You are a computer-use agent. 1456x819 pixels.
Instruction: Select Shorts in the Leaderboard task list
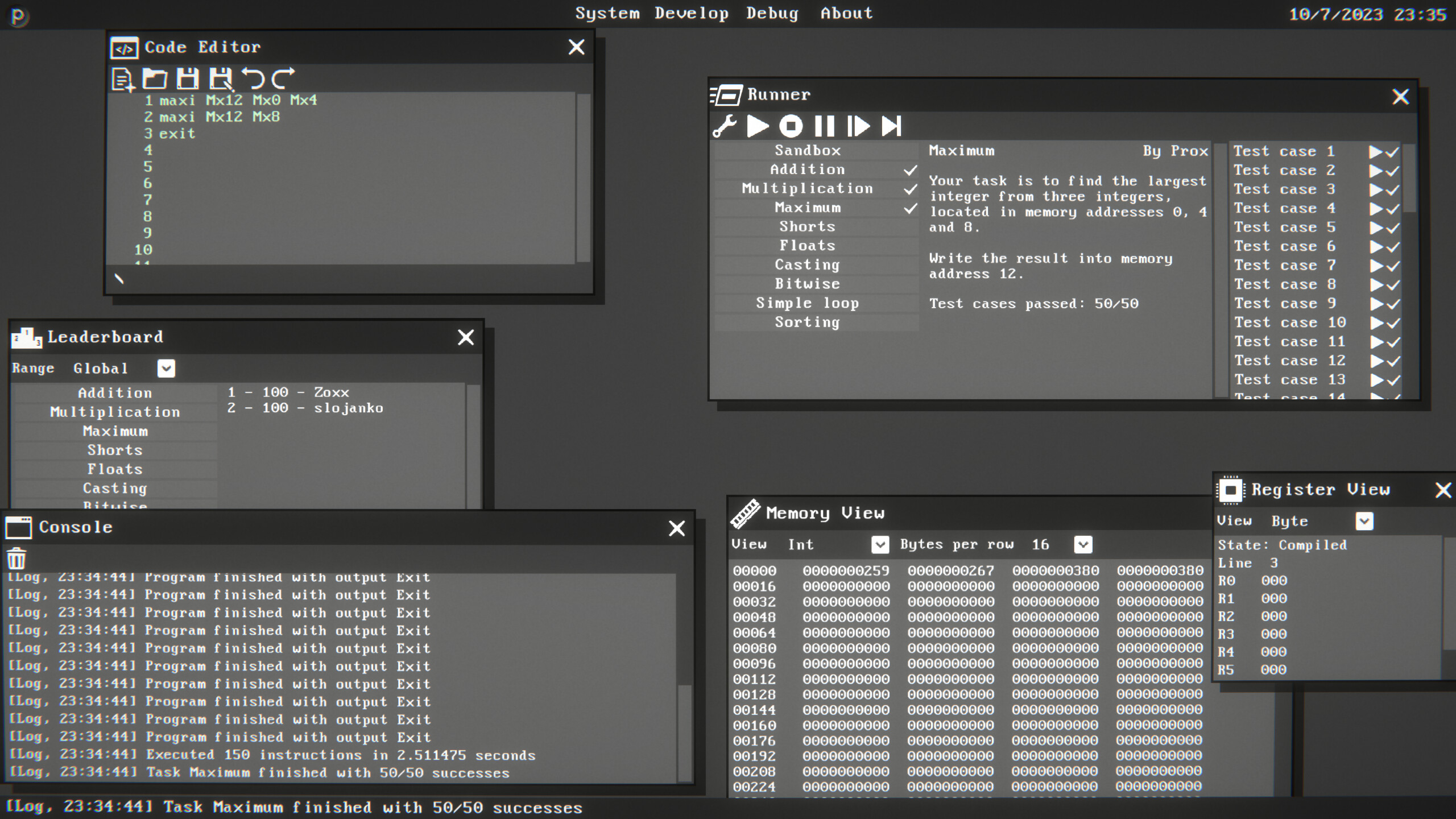click(x=115, y=450)
